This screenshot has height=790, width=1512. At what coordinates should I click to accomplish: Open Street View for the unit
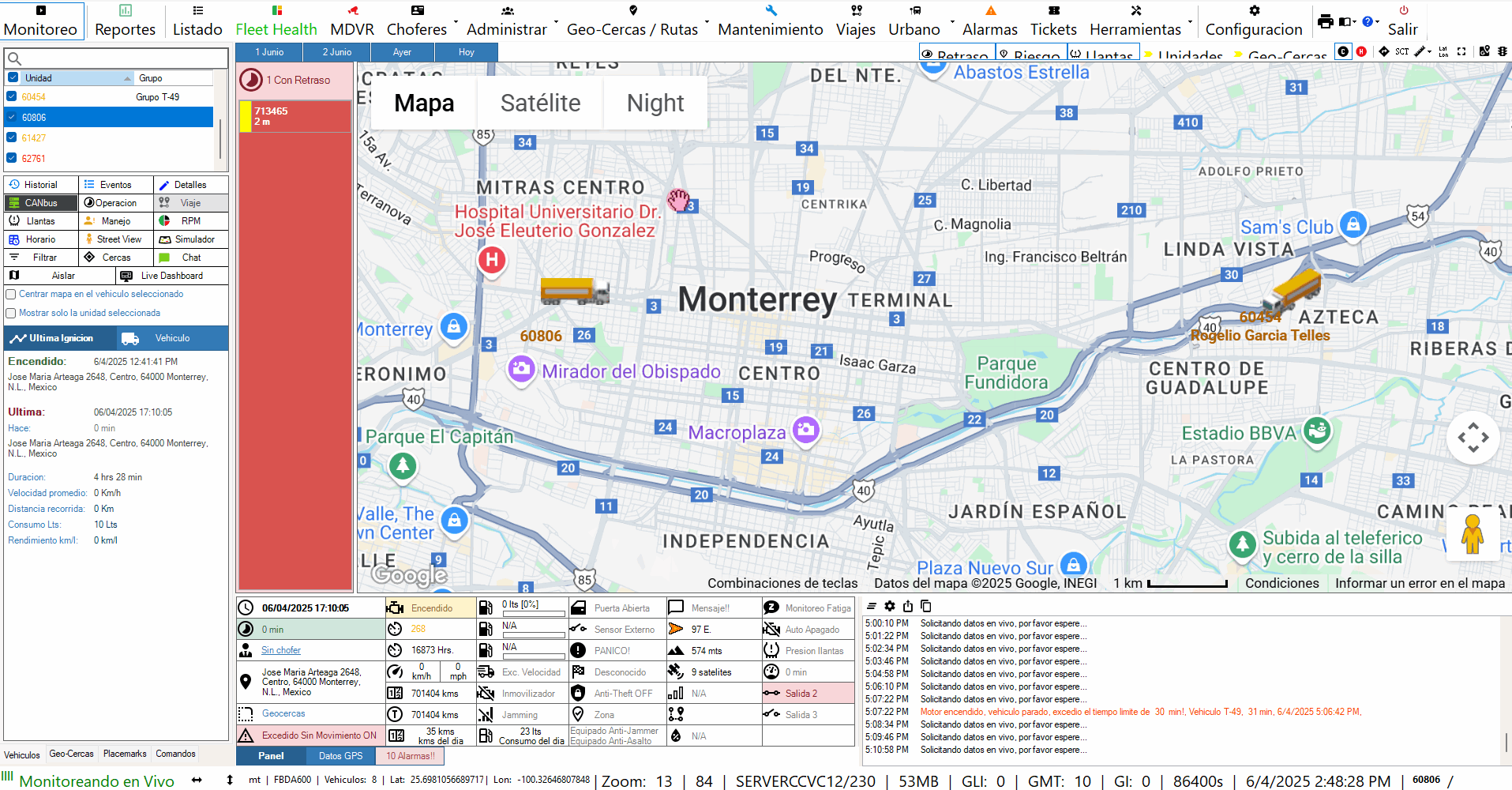(x=116, y=239)
